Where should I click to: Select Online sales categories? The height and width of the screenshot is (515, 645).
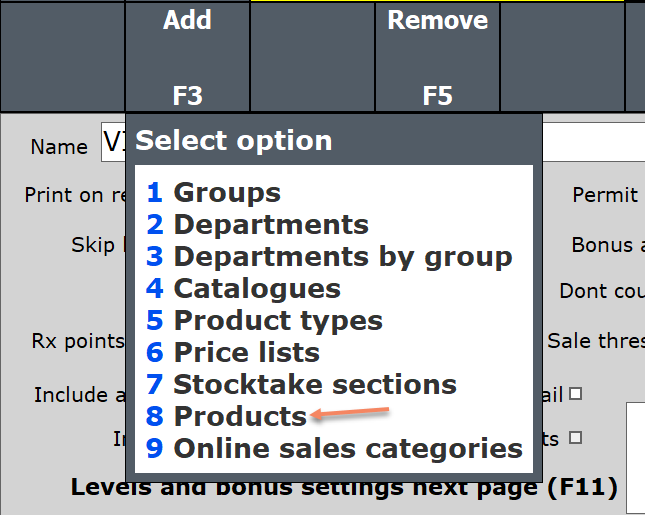pyautogui.click(x=334, y=448)
